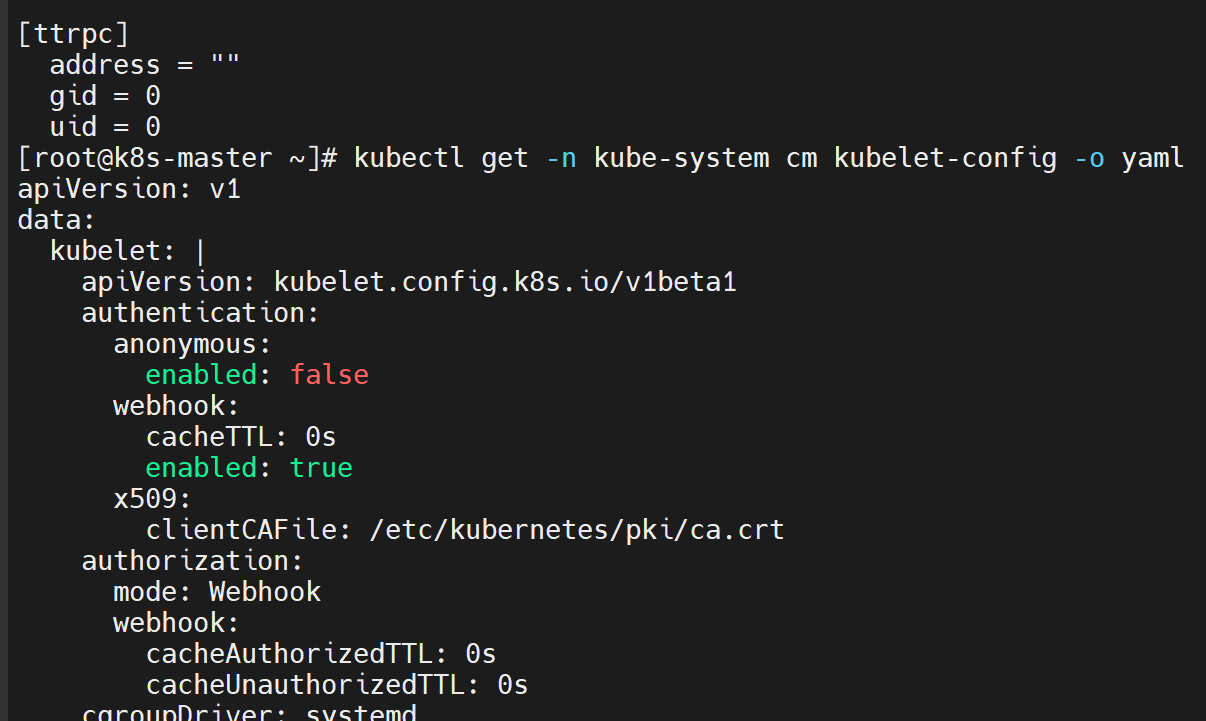Screen dimensions: 1206x721
Task: Click kubelet-config in the command line
Action: click(944, 158)
